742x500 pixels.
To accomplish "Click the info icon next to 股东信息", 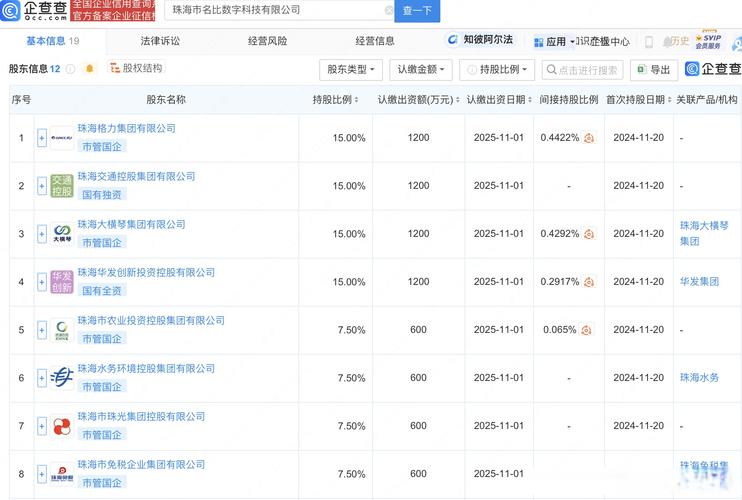I will (x=71, y=69).
